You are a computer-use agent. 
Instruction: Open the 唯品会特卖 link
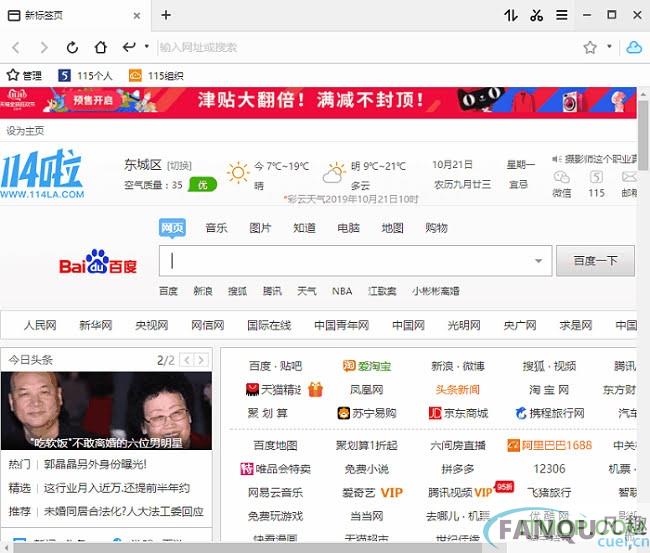[x=276, y=469]
